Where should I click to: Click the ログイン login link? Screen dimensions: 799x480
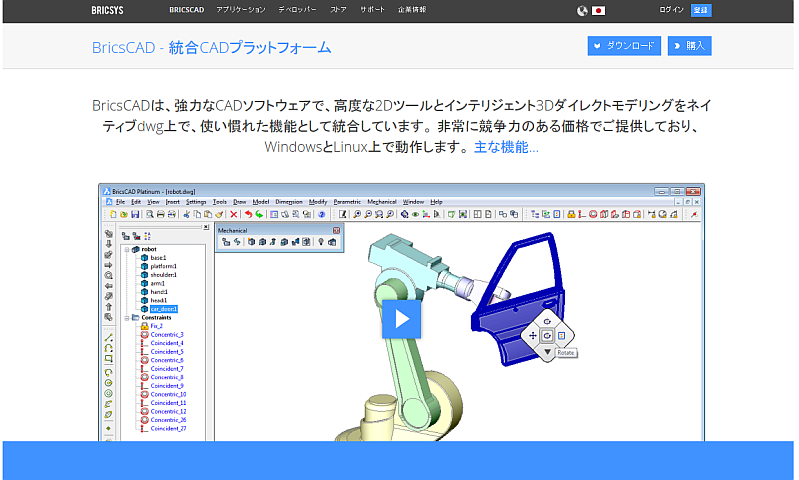tap(671, 10)
